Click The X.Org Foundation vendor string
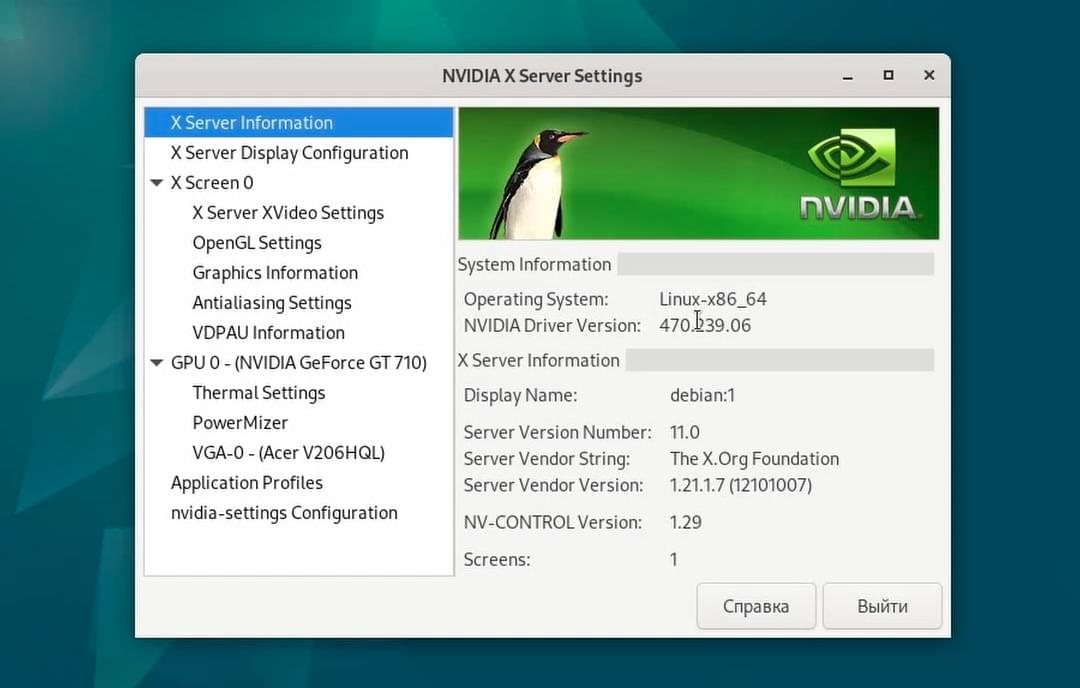Image resolution: width=1080 pixels, height=688 pixels. click(x=755, y=459)
